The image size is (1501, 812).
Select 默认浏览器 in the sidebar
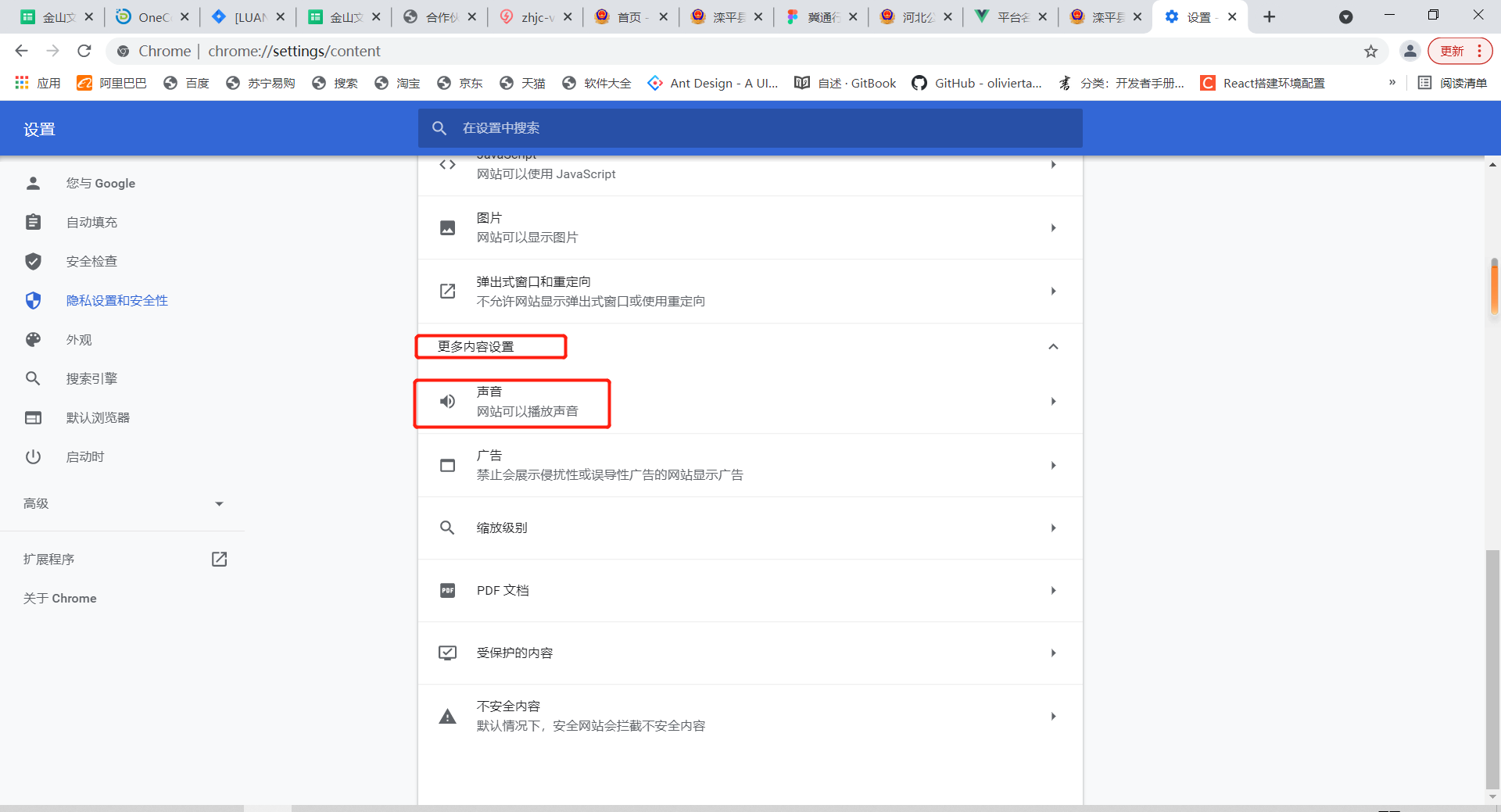(98, 417)
